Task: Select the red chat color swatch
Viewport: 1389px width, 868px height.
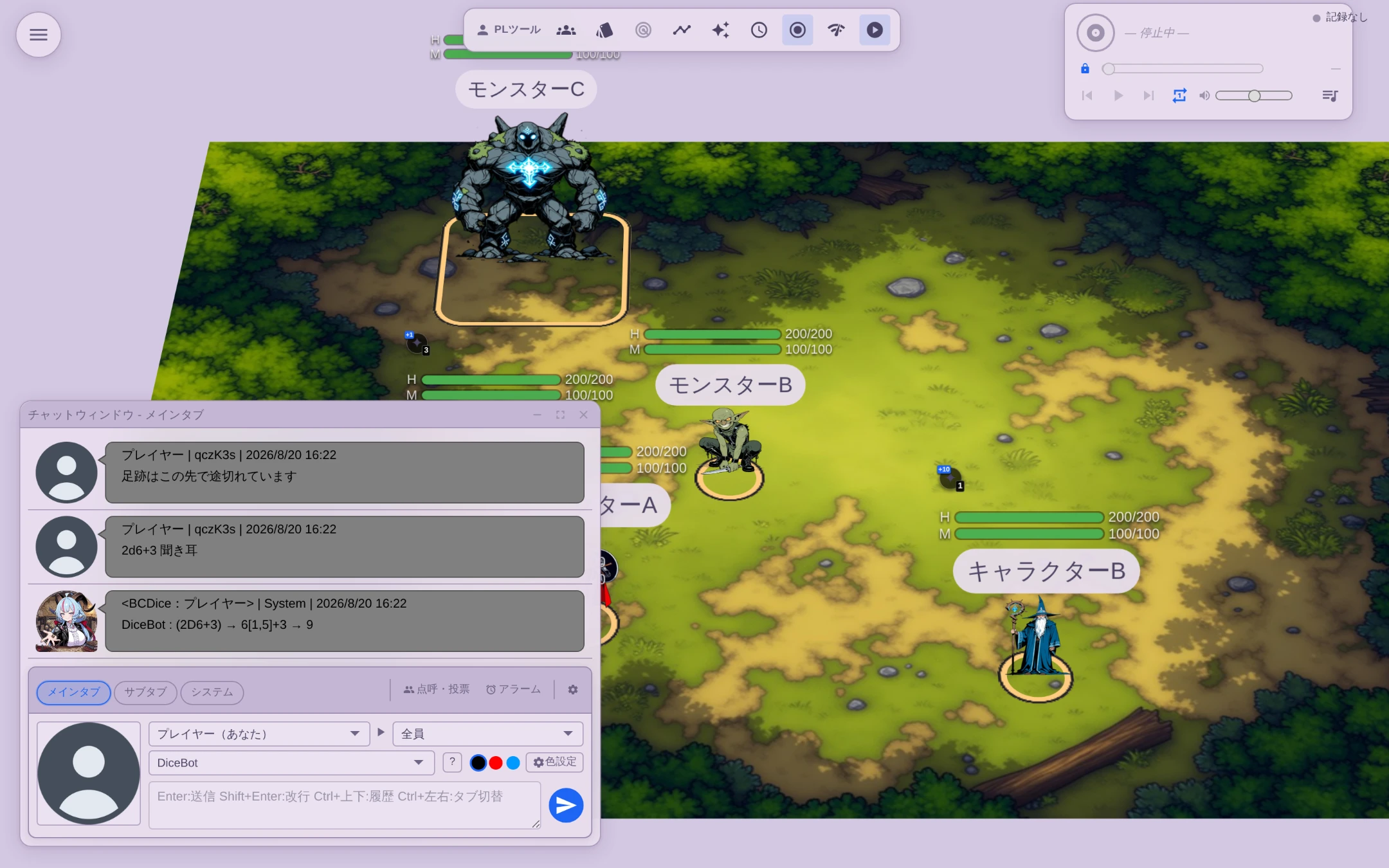Action: pyautogui.click(x=495, y=763)
